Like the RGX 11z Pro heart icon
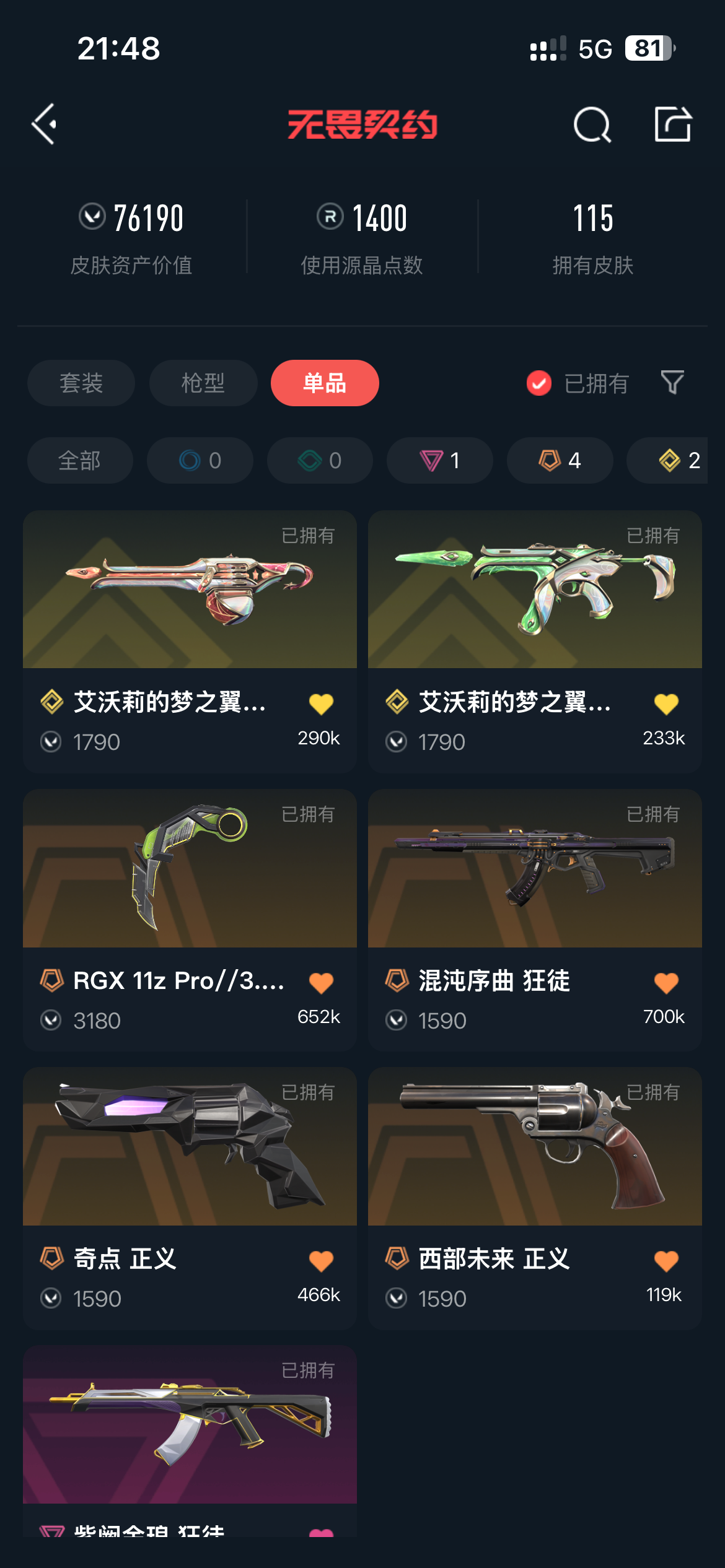Screen dimensions: 725x1568 coord(321,983)
